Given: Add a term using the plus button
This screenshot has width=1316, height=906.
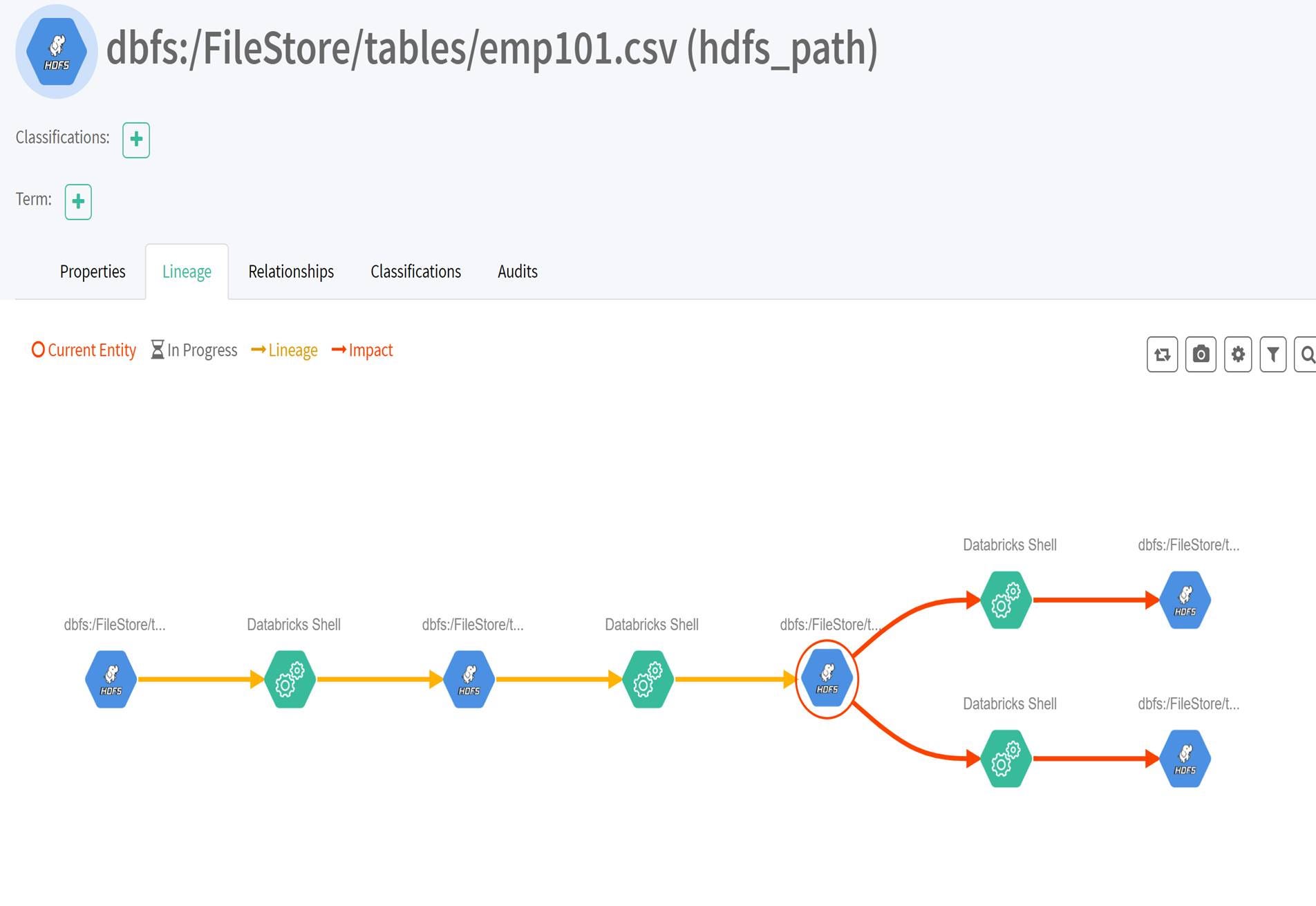Looking at the screenshot, I should point(77,202).
